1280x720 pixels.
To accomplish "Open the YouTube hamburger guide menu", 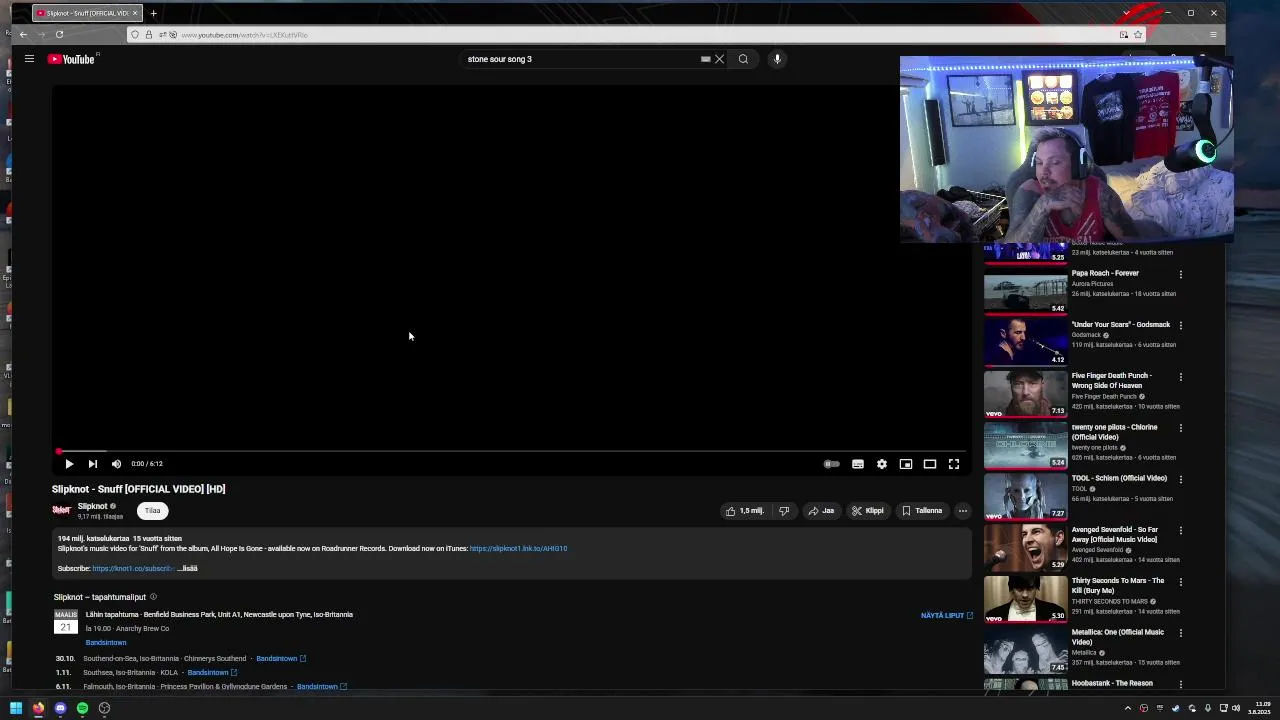I will [29, 59].
